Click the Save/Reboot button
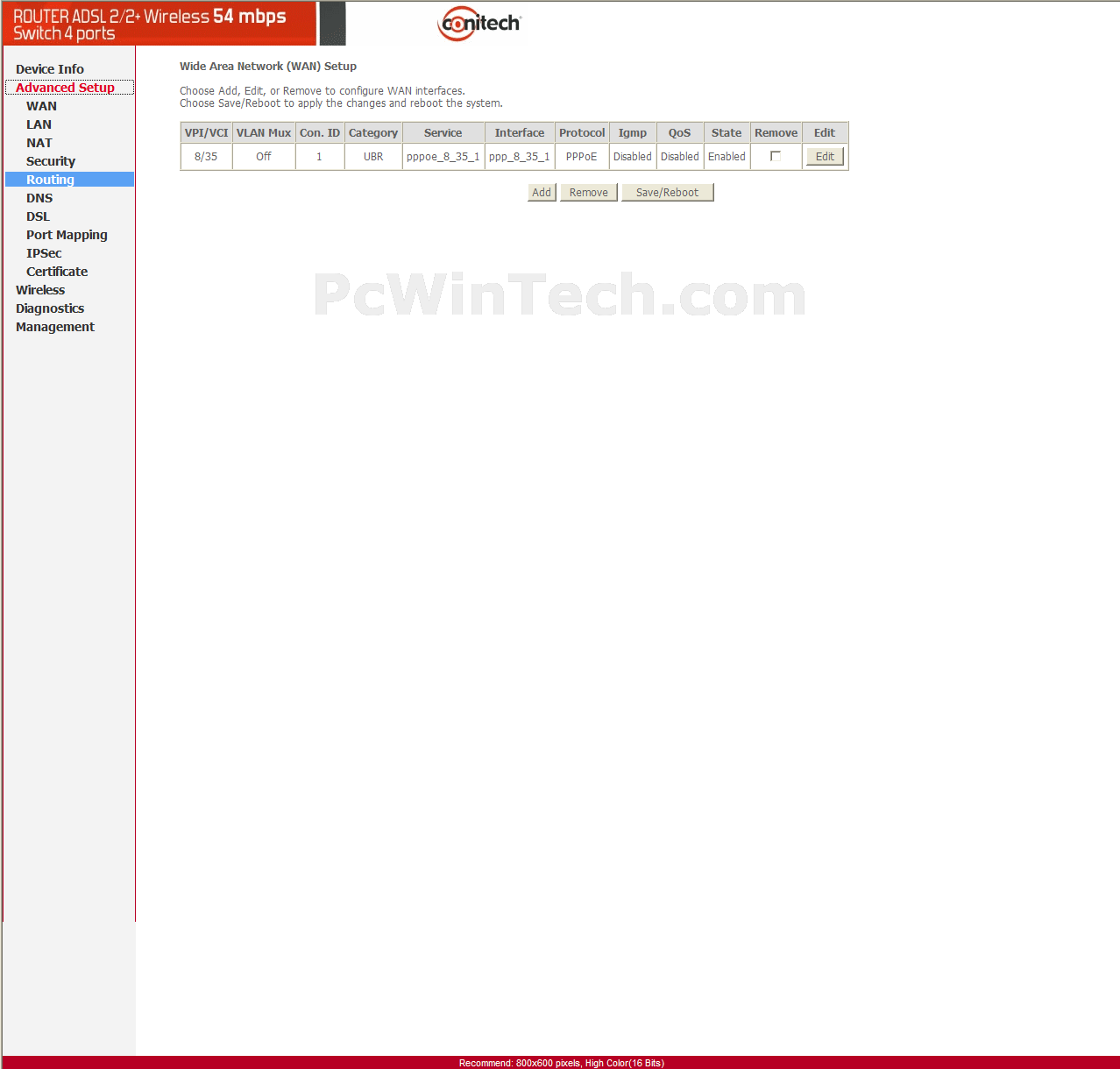Image resolution: width=1120 pixels, height=1069 pixels. coord(668,193)
